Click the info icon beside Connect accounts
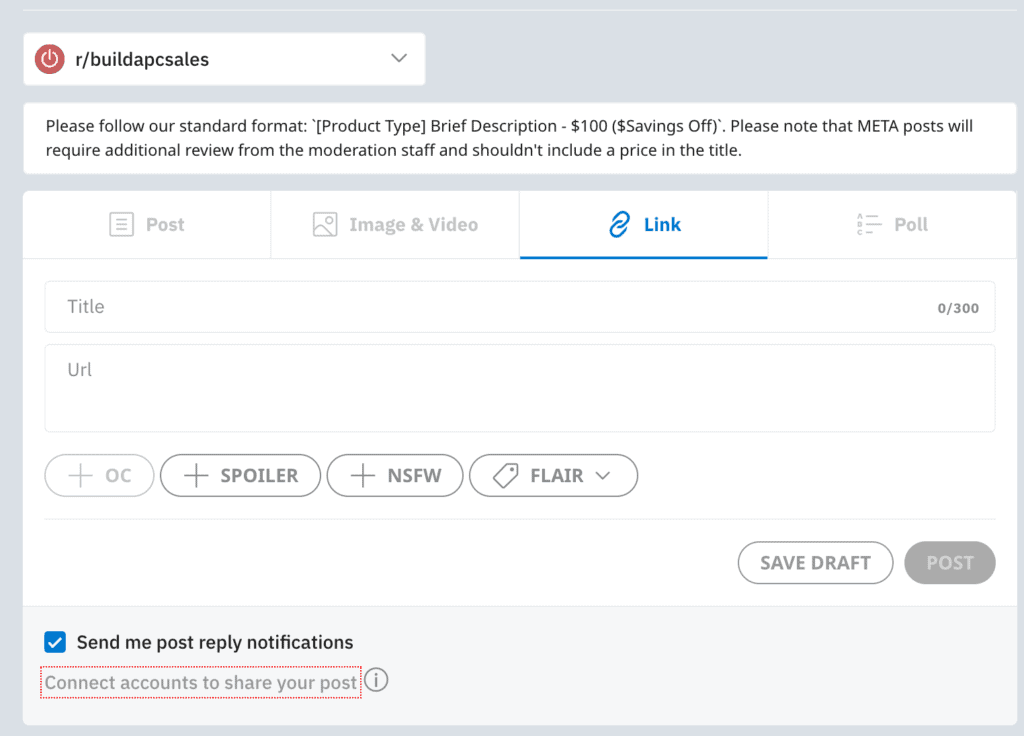Viewport: 1024px width, 736px height. [376, 681]
